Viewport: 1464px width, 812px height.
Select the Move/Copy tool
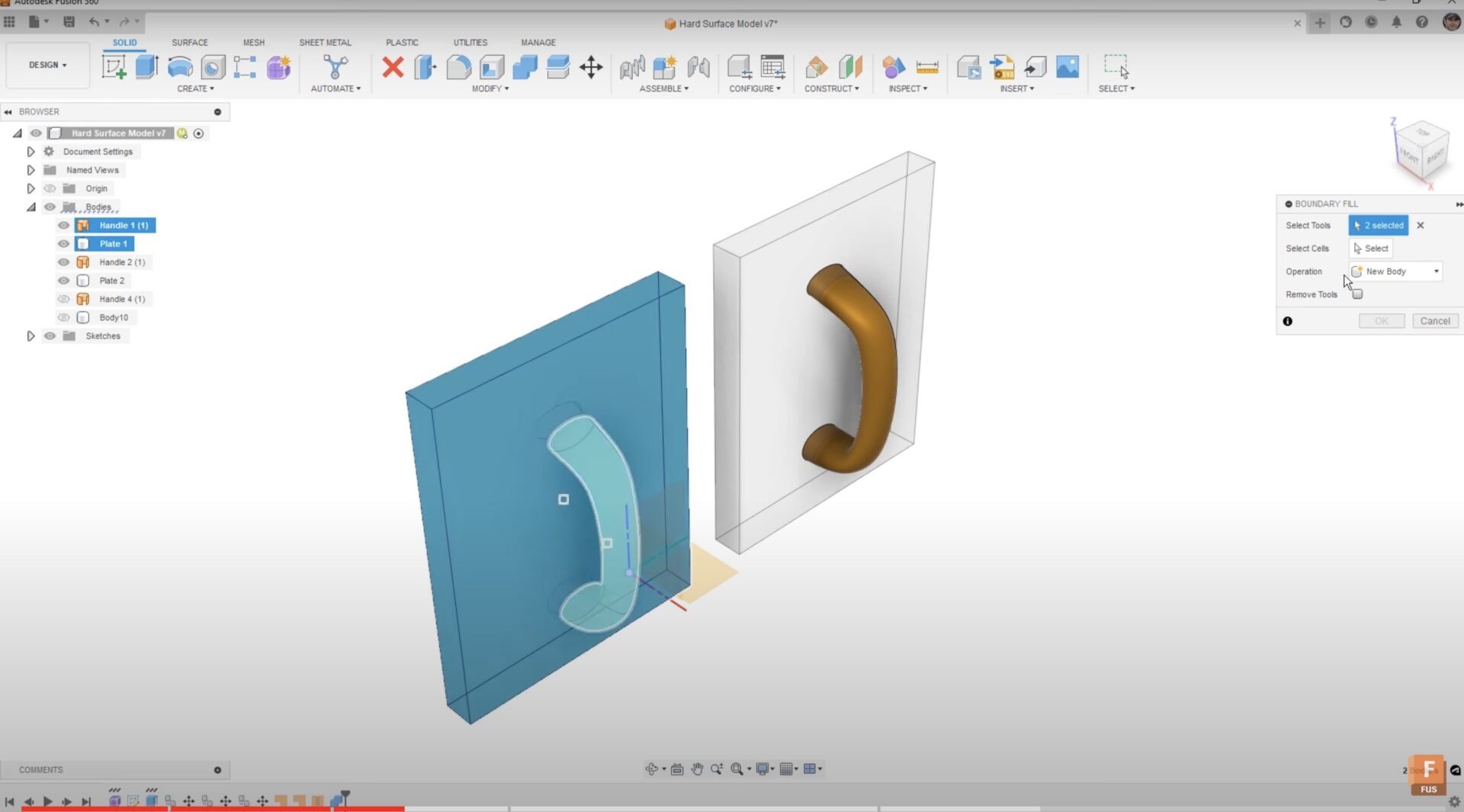591,67
